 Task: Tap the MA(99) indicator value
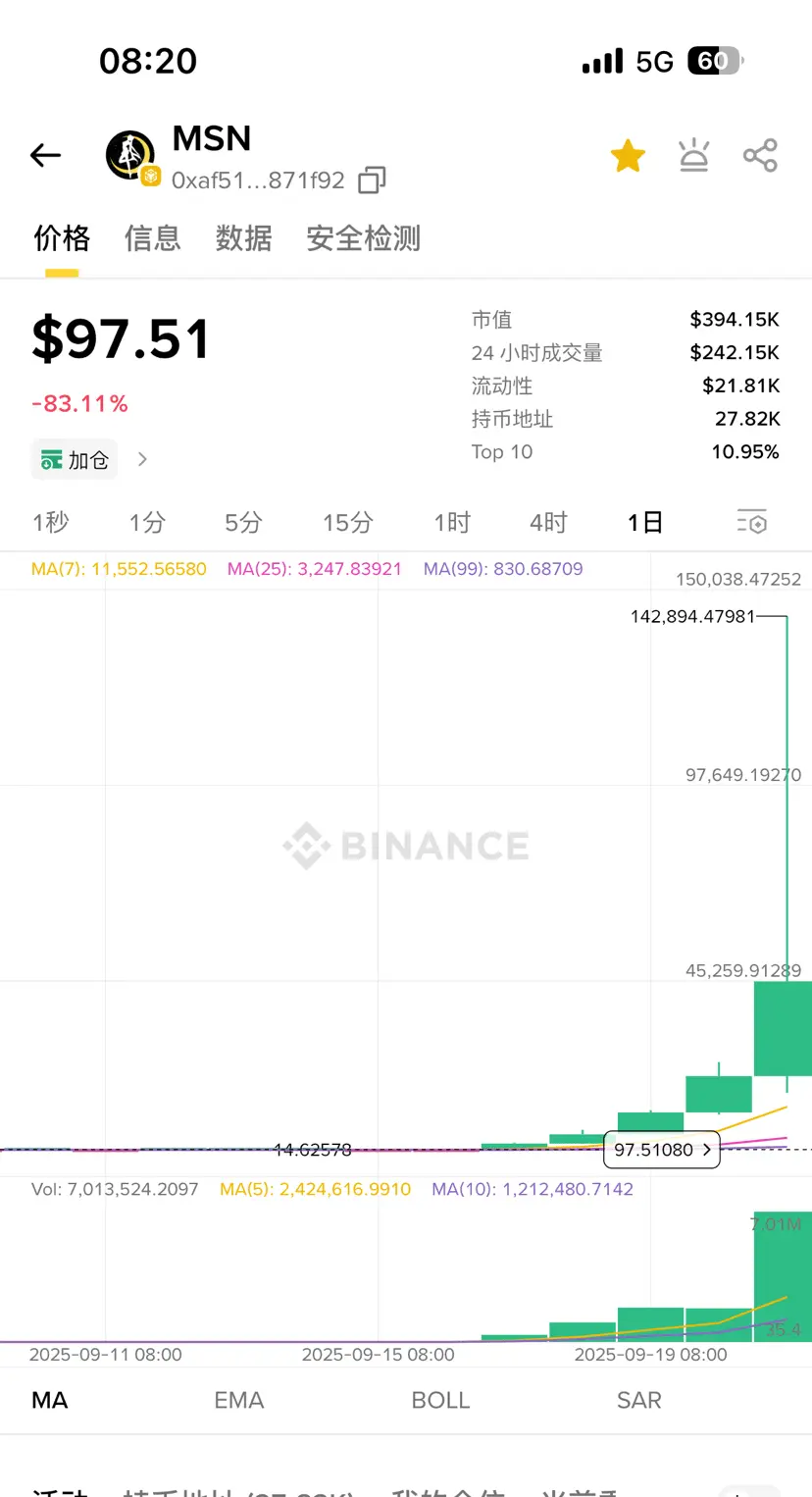coord(503,569)
